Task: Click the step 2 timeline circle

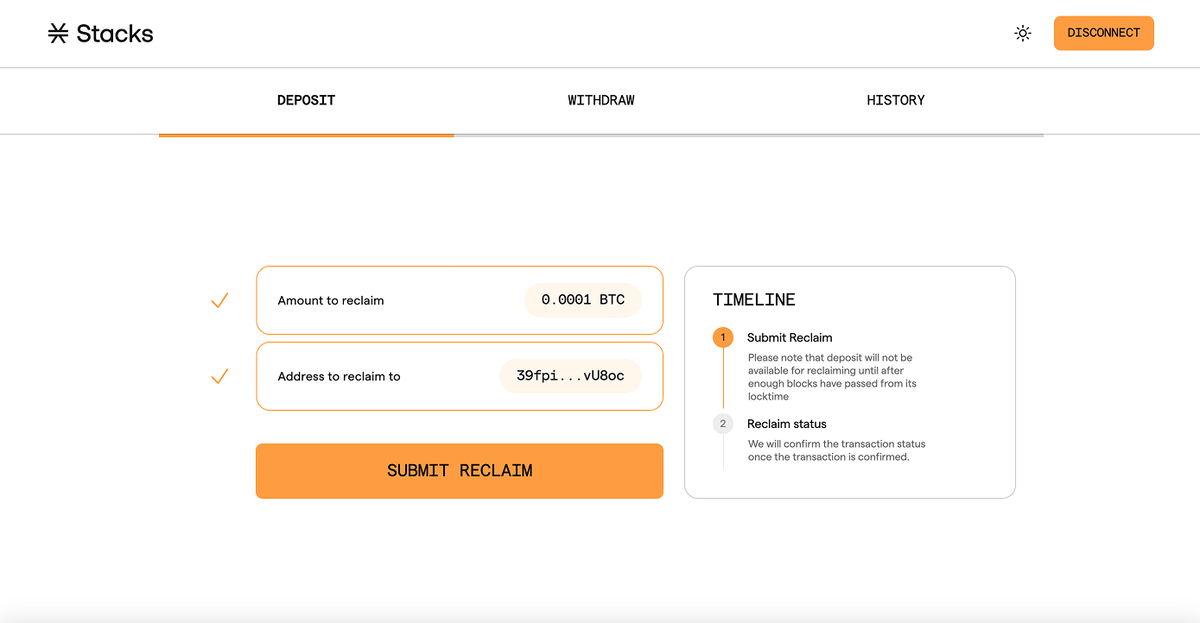Action: 723,424
